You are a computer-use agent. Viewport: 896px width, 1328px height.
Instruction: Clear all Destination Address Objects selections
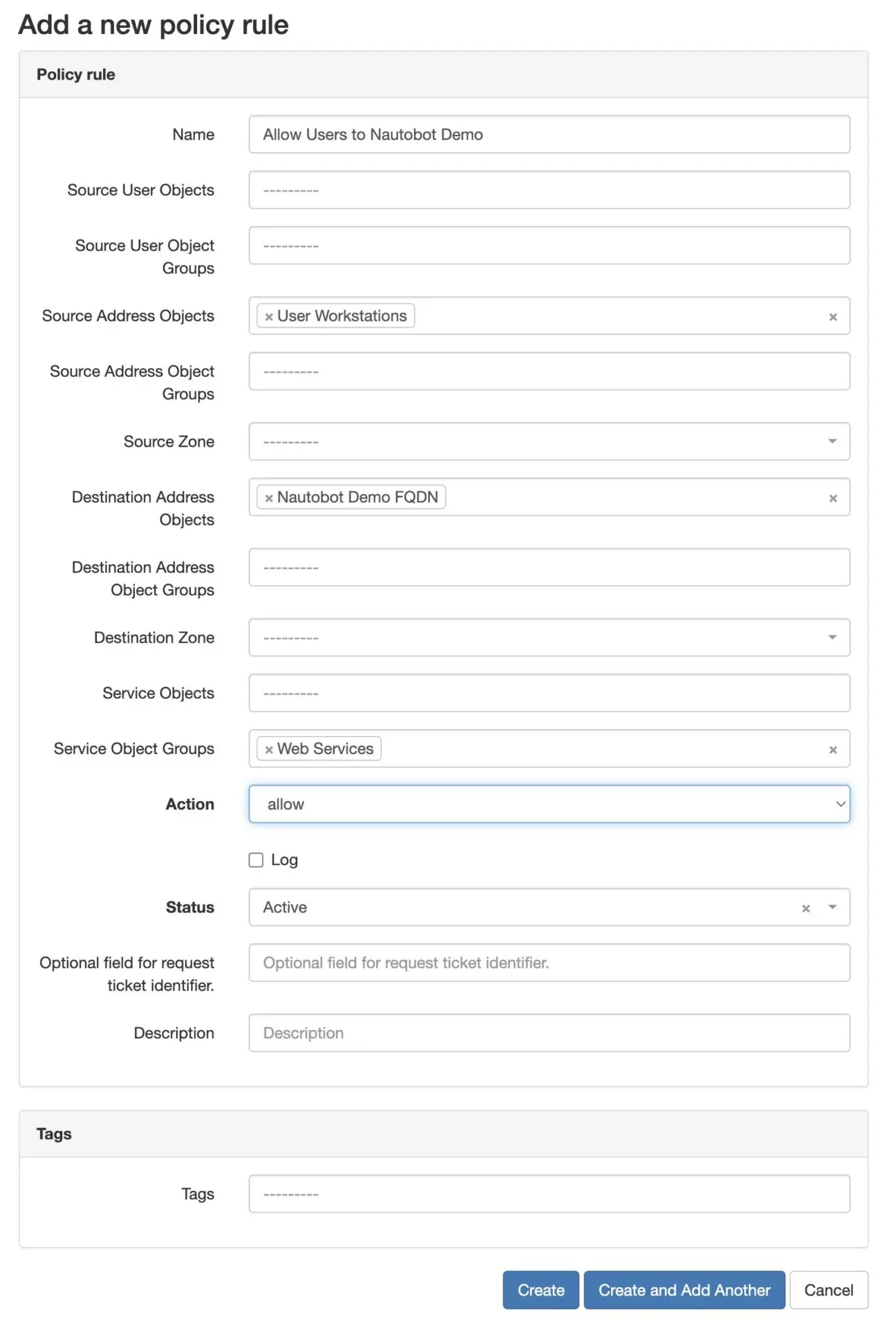(x=833, y=498)
